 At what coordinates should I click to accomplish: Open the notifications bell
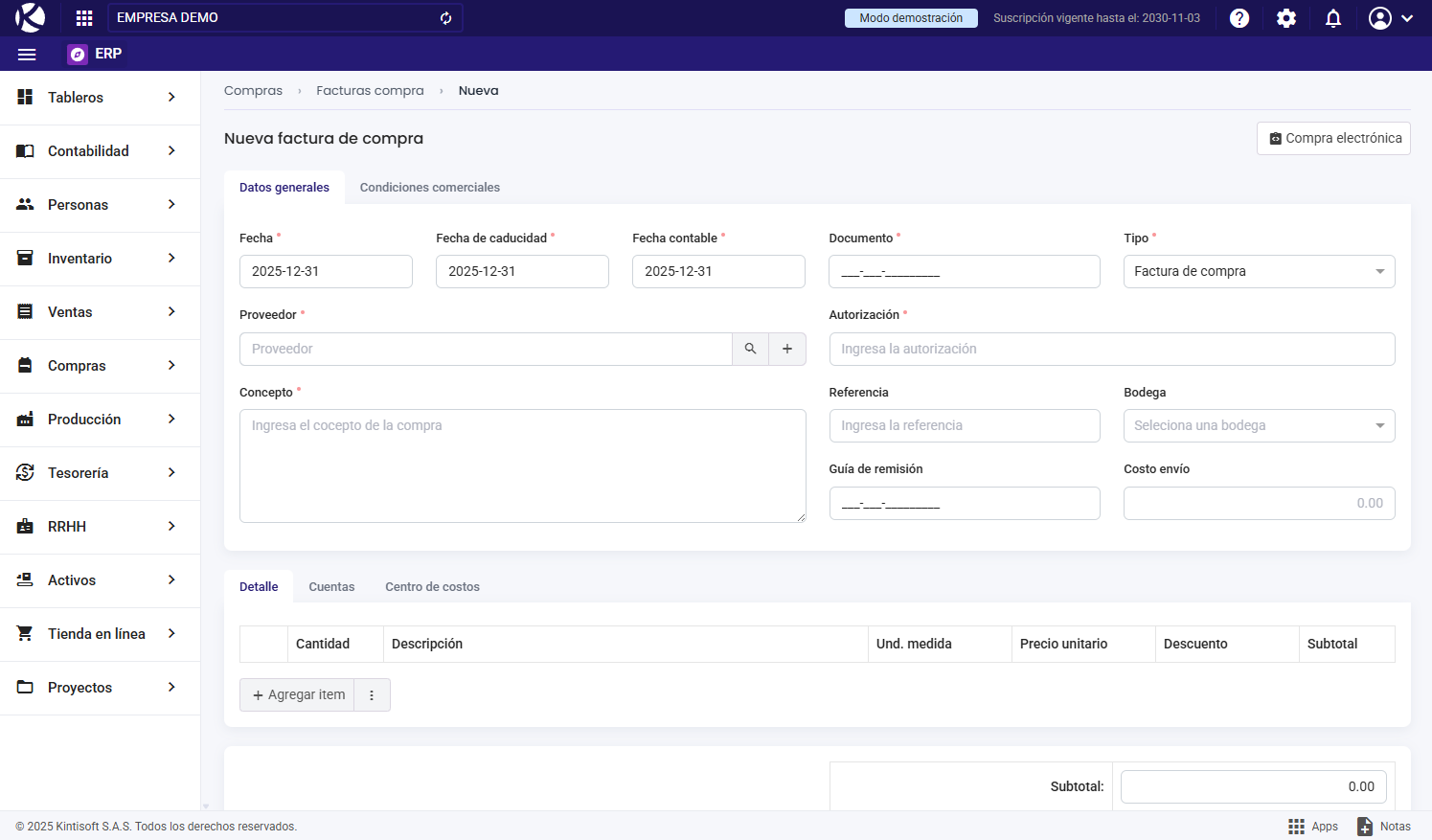(x=1333, y=18)
